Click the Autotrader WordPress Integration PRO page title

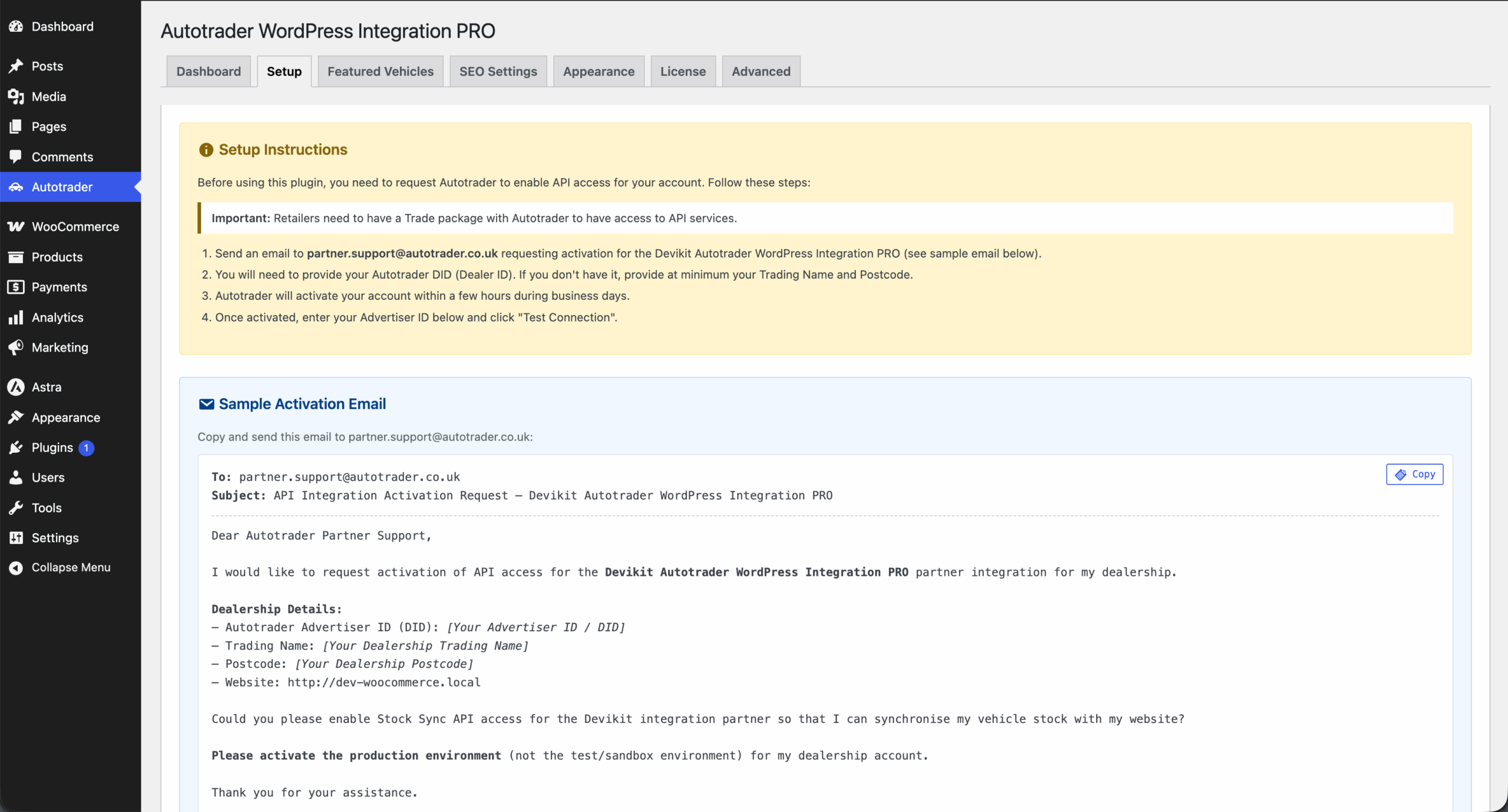pyautogui.click(x=328, y=31)
